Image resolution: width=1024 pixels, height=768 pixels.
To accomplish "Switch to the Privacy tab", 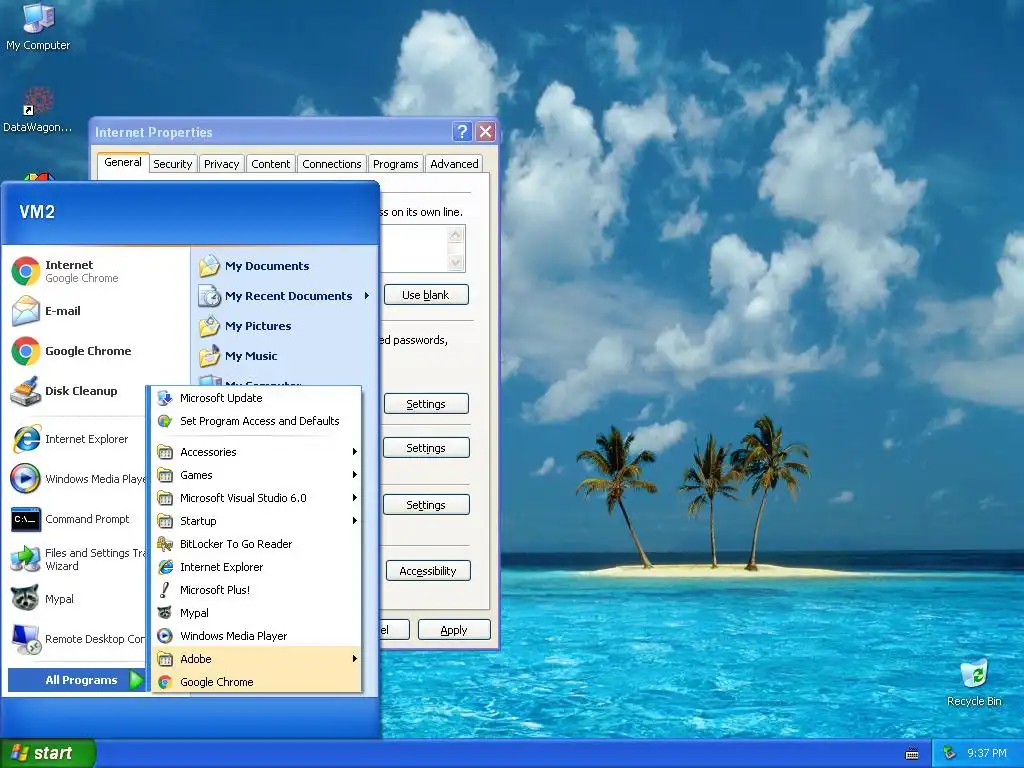I will [221, 164].
